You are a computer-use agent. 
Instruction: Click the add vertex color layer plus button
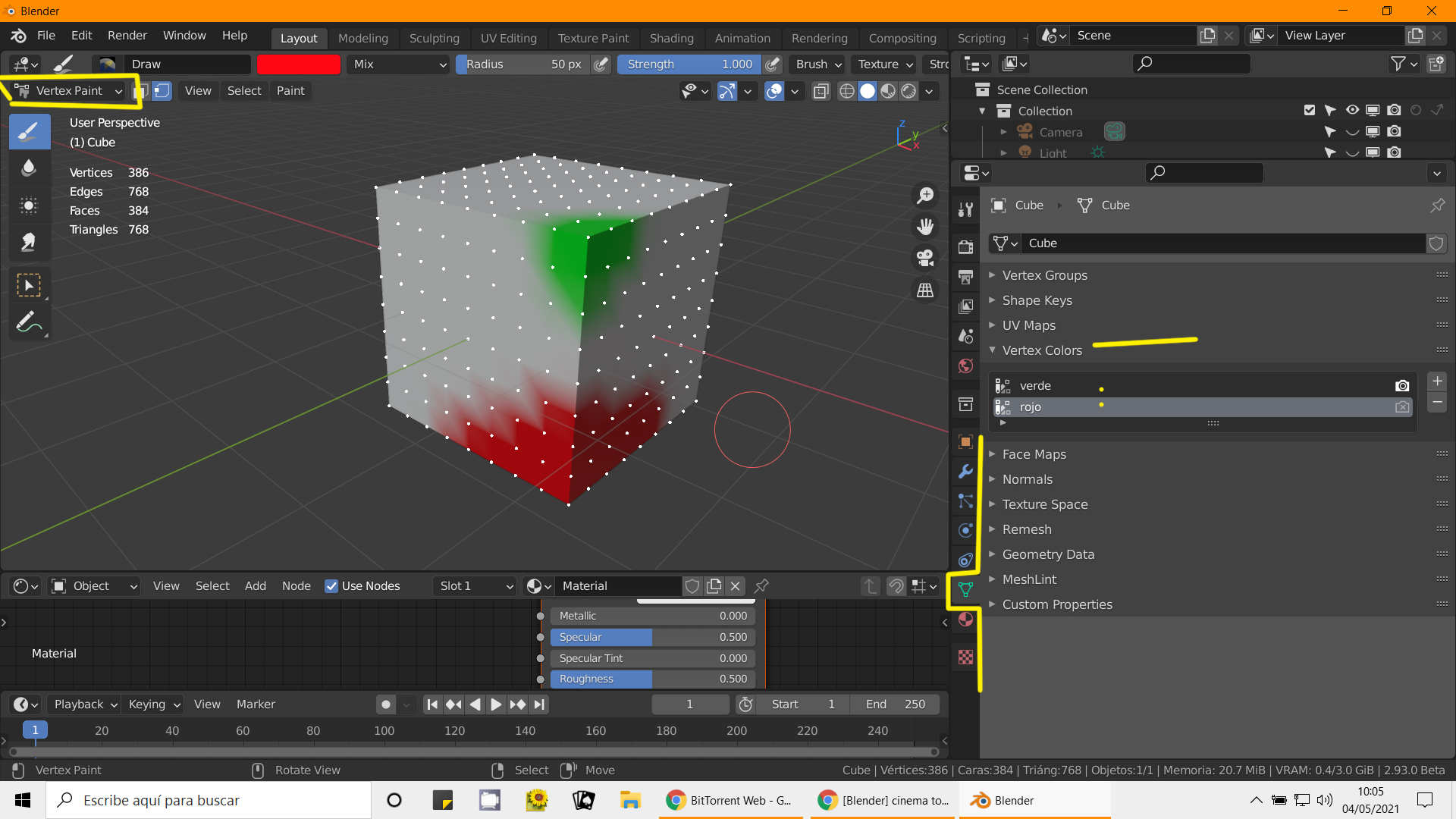click(1437, 381)
